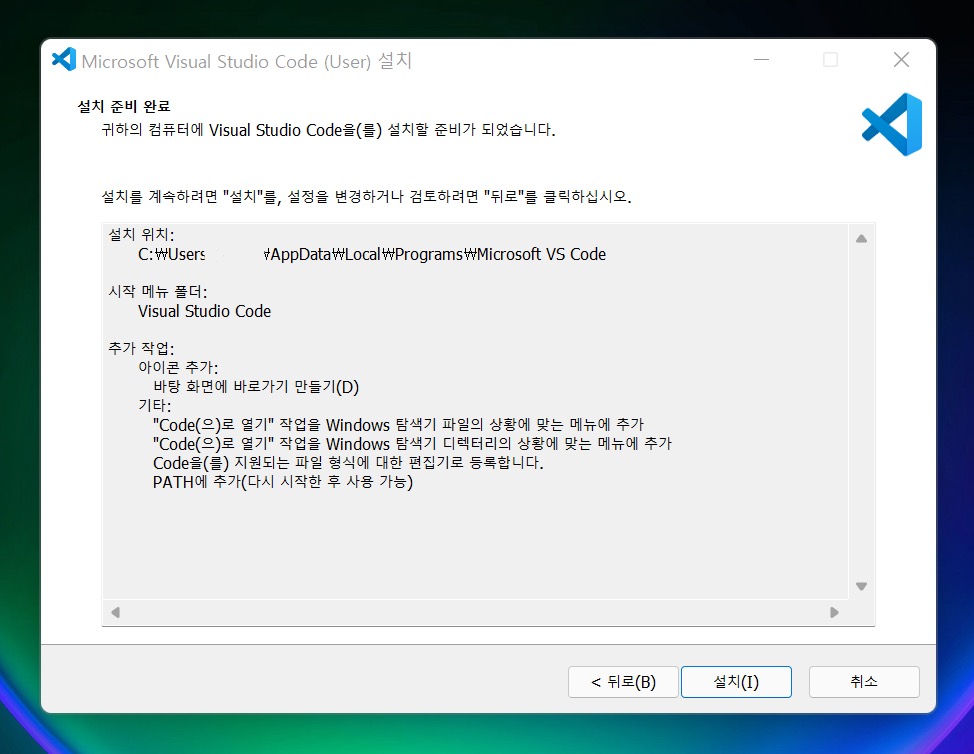Viewport: 974px width, 754px height.
Task: Click the '기타:' line
Action: click(x=155, y=406)
